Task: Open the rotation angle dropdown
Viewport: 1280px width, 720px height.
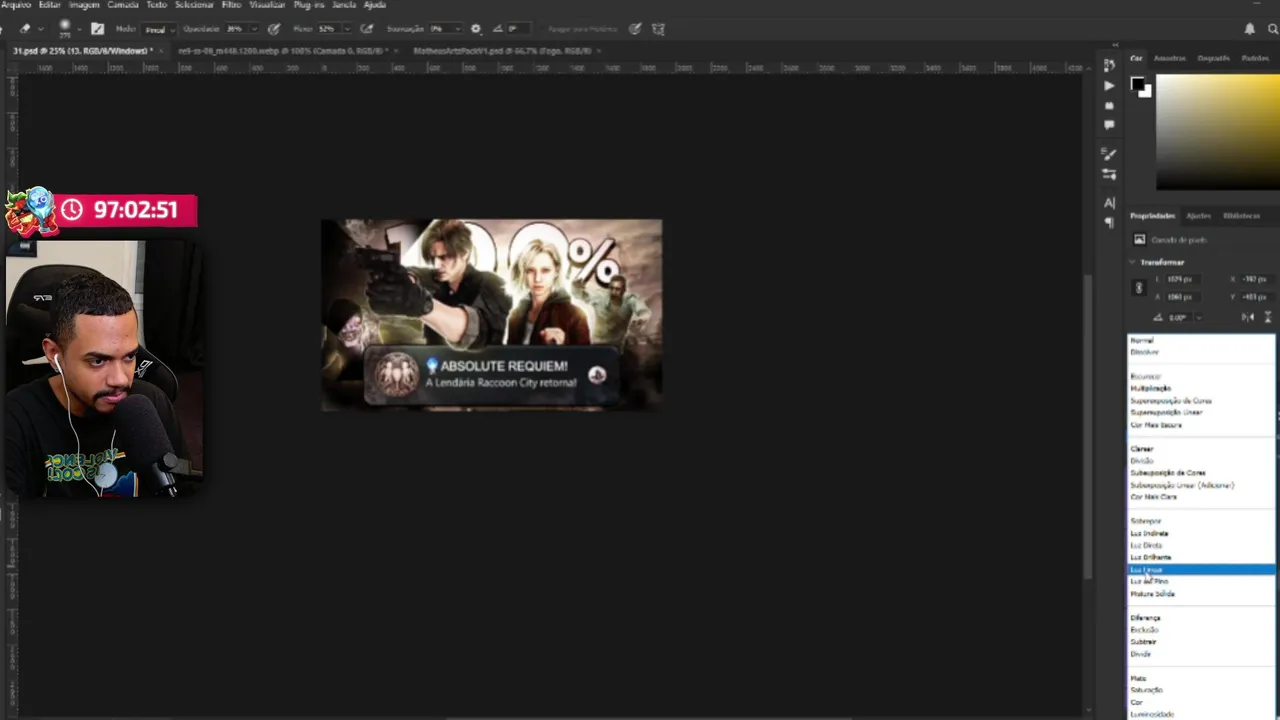Action: (x=1198, y=317)
